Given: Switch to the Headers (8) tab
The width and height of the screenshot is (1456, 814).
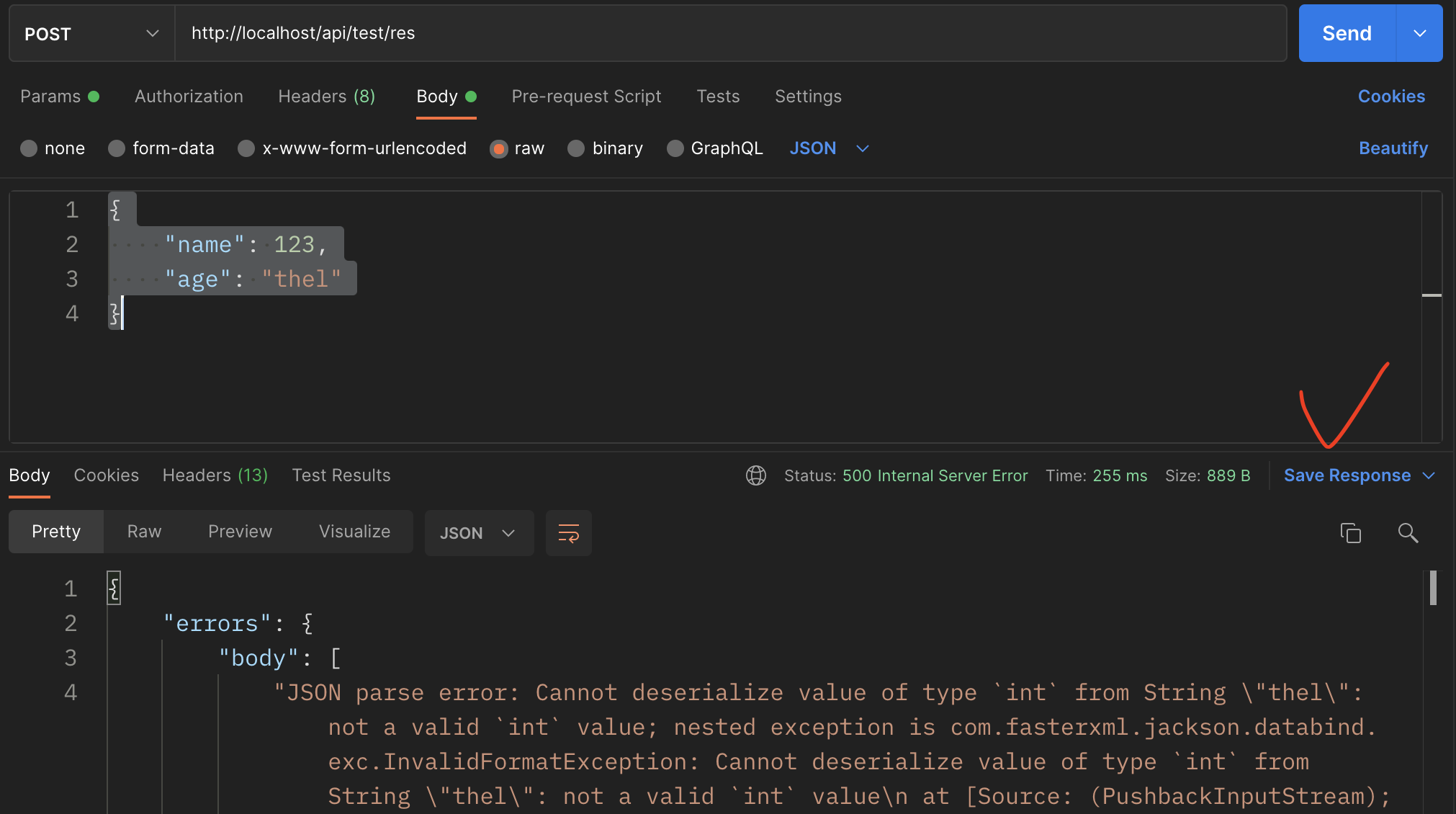Looking at the screenshot, I should tap(326, 97).
